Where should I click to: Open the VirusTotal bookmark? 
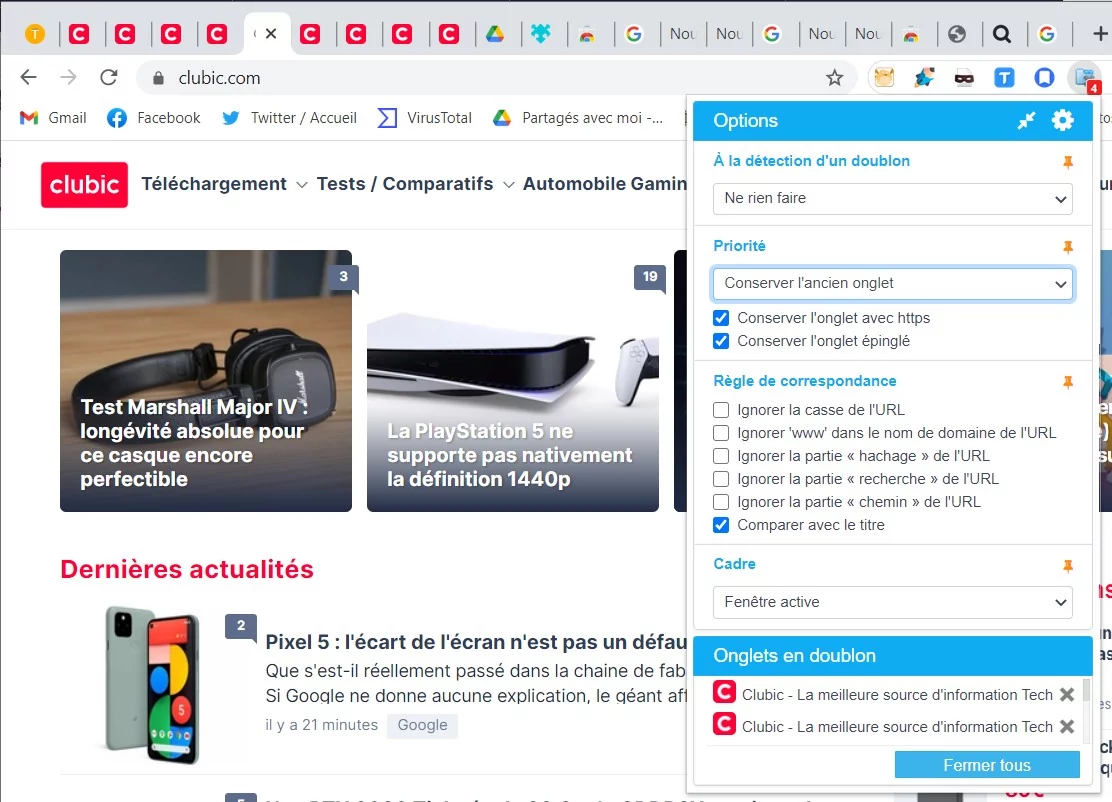click(x=424, y=118)
